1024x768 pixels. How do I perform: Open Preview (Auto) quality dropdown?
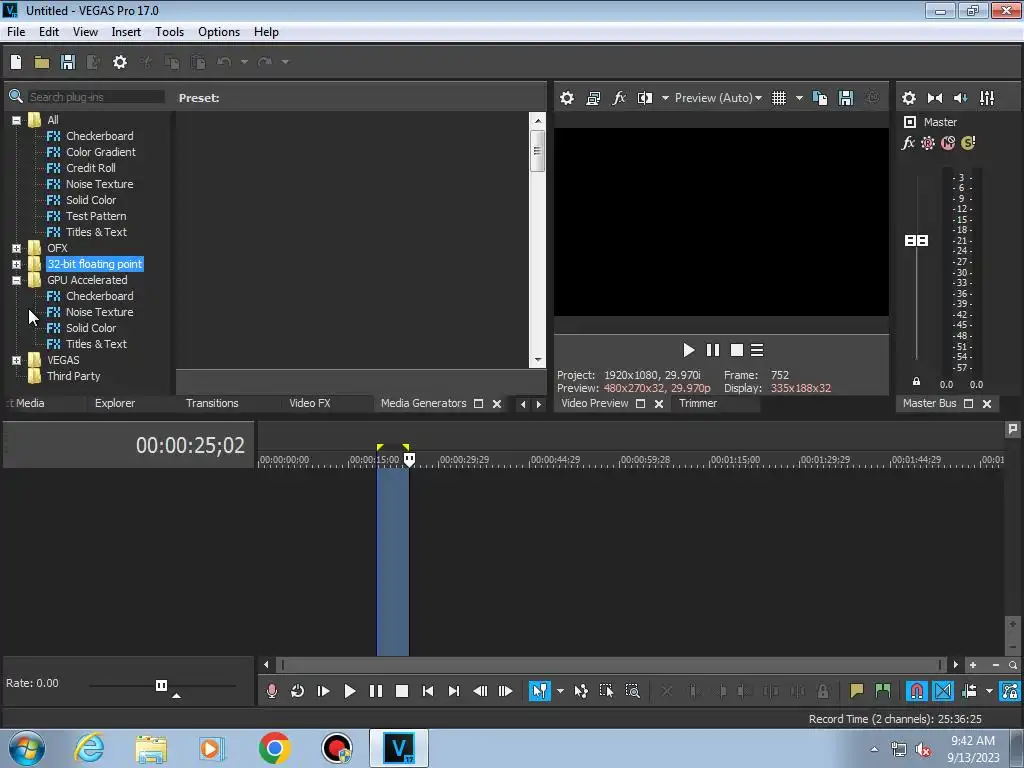[x=718, y=98]
